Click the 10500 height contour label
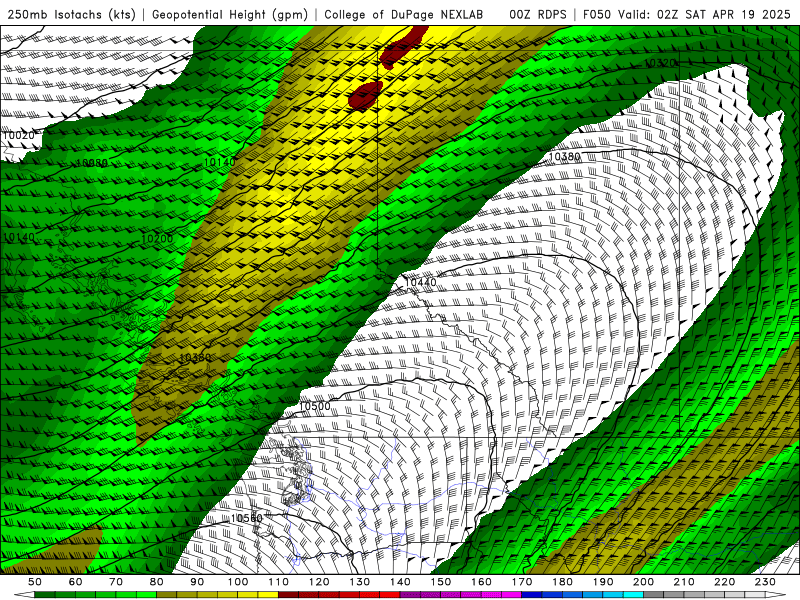 pos(314,406)
